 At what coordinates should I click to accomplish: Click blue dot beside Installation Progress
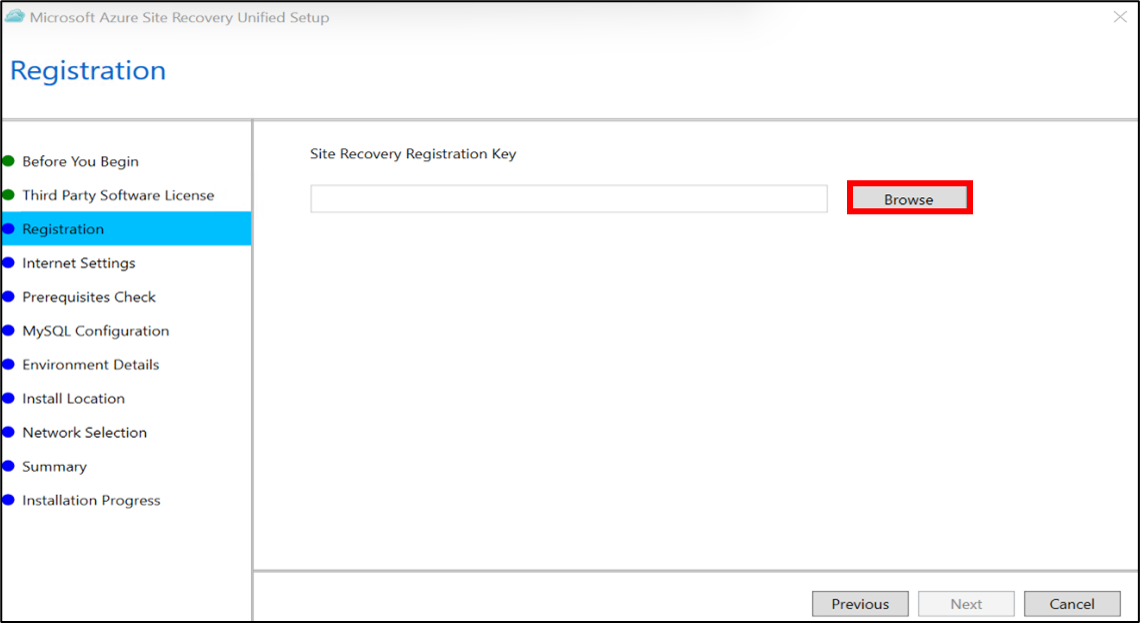[x=8, y=500]
